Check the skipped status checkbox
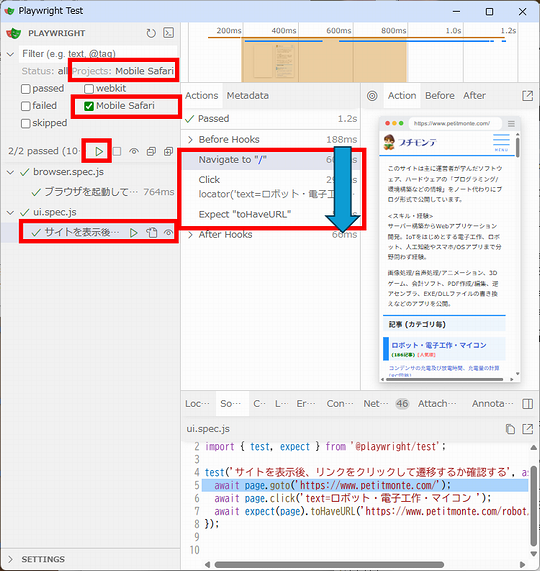This screenshot has width=540, height=571. (x=25, y=123)
